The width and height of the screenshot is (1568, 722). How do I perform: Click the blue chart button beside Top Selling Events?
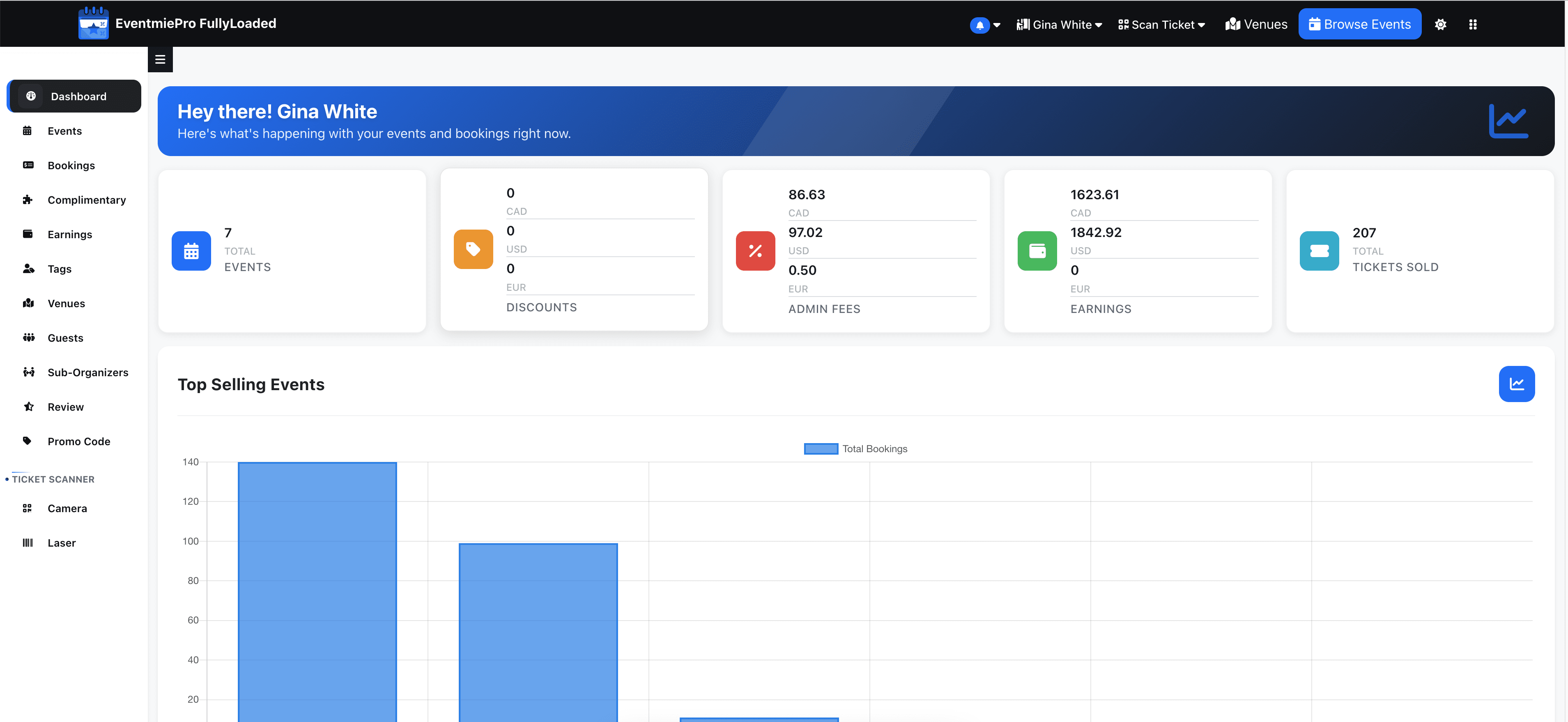point(1516,384)
